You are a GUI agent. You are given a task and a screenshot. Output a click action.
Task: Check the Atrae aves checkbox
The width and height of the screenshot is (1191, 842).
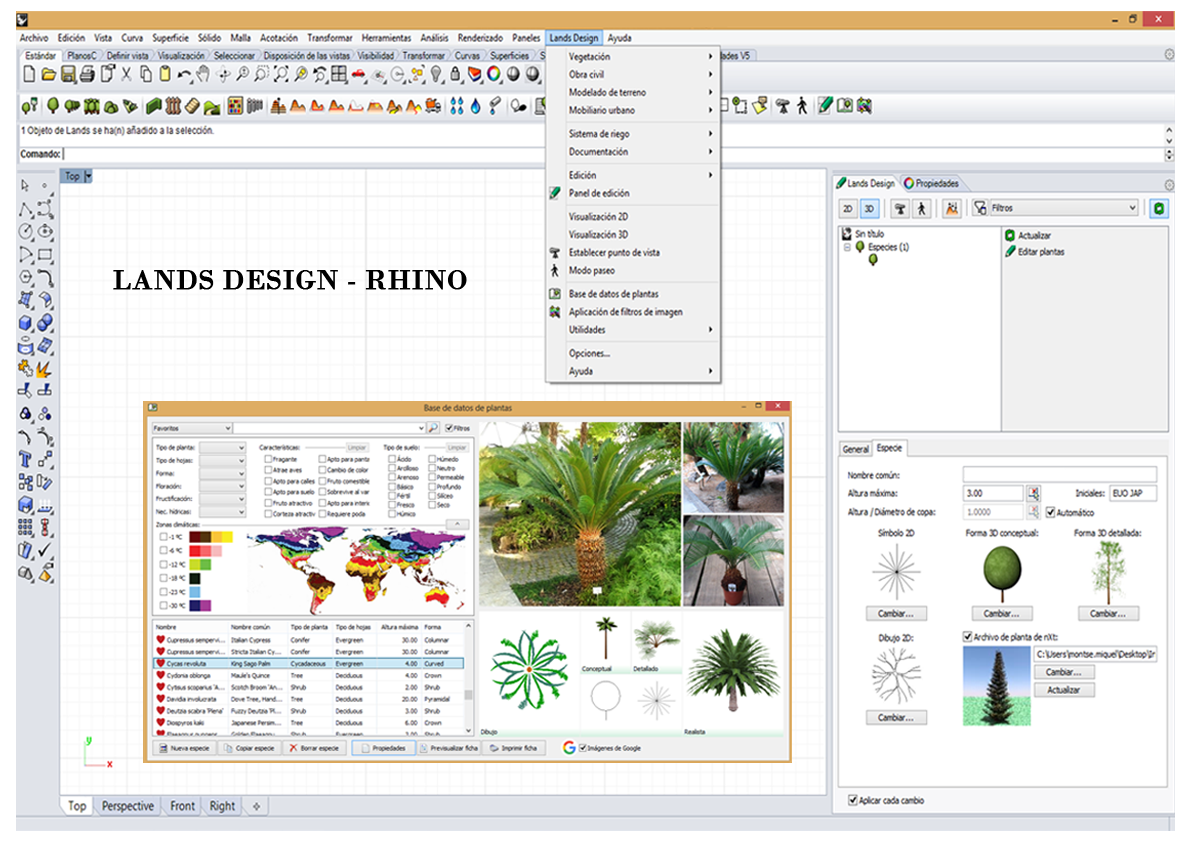pyautogui.click(x=268, y=470)
